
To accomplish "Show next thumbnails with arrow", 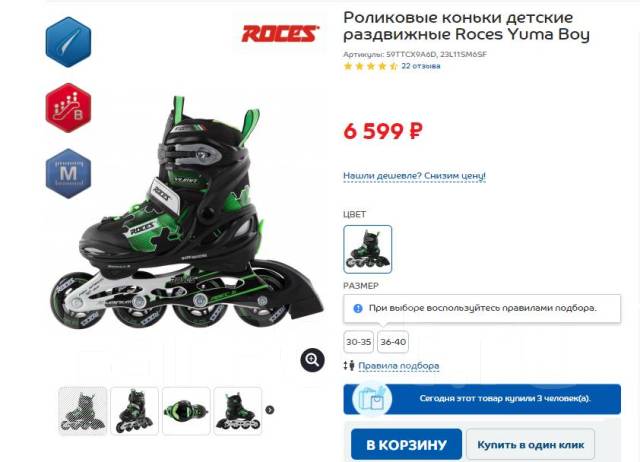I will click(x=270, y=410).
